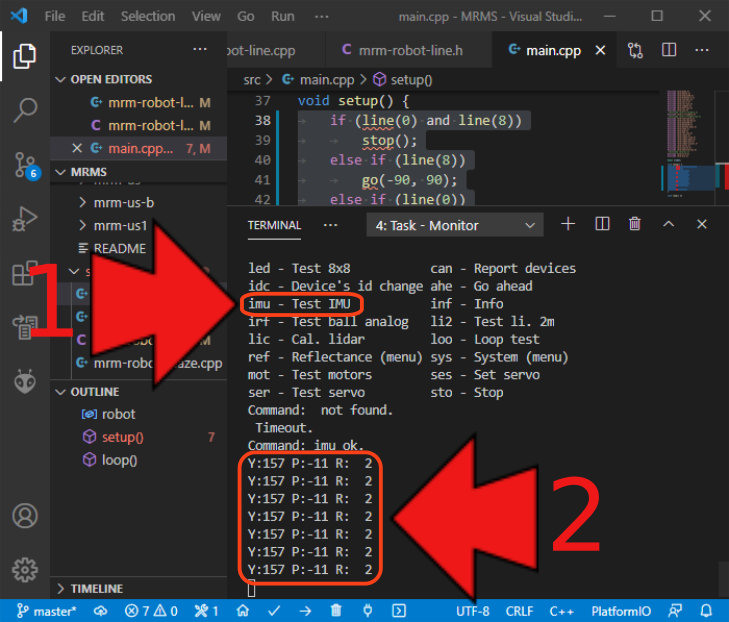
Task: Click PlatformIO Upload arrow in status bar
Action: pos(305,611)
